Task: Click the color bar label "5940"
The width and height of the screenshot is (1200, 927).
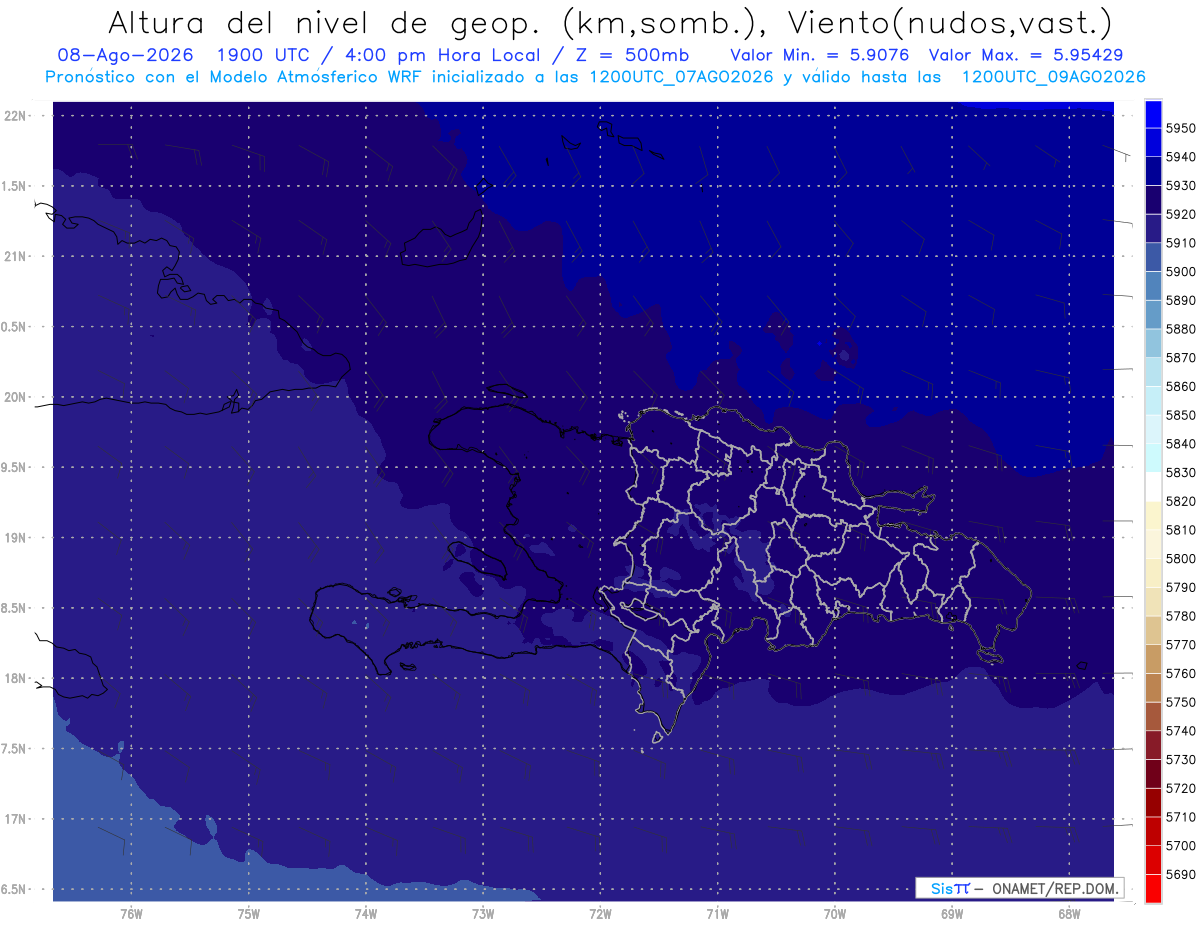Action: click(x=1181, y=157)
